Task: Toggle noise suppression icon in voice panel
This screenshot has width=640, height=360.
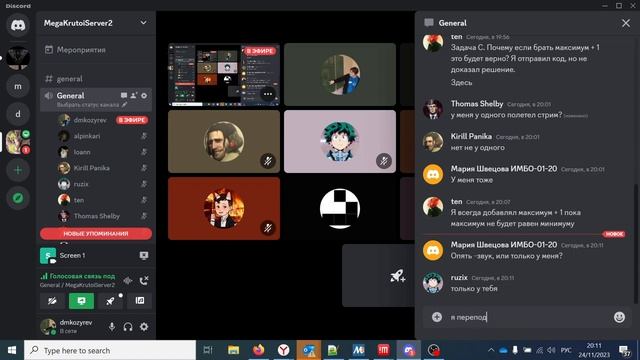Action: (128, 280)
